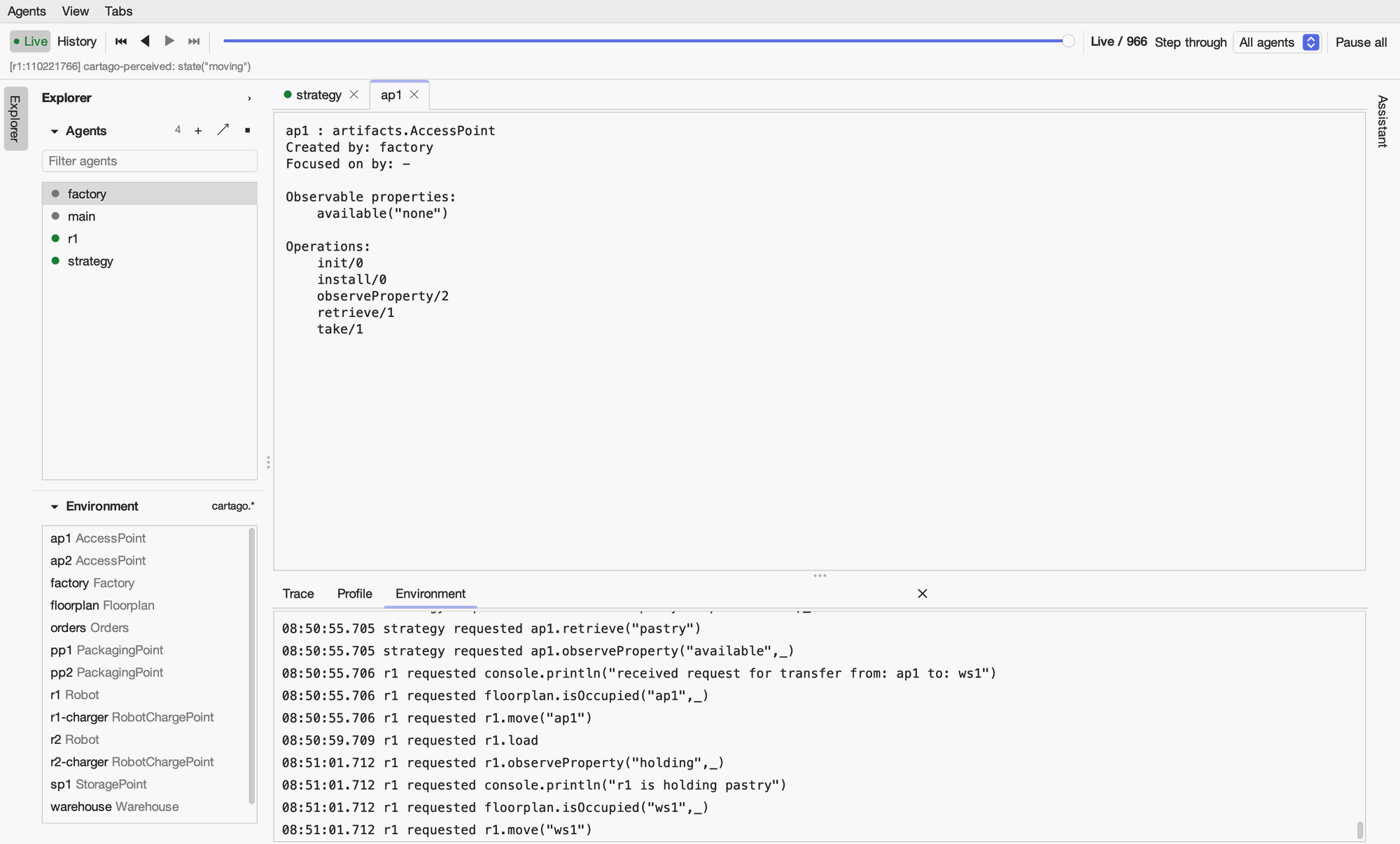1400x844 pixels.
Task: Click Step through button
Action: pos(1191,42)
